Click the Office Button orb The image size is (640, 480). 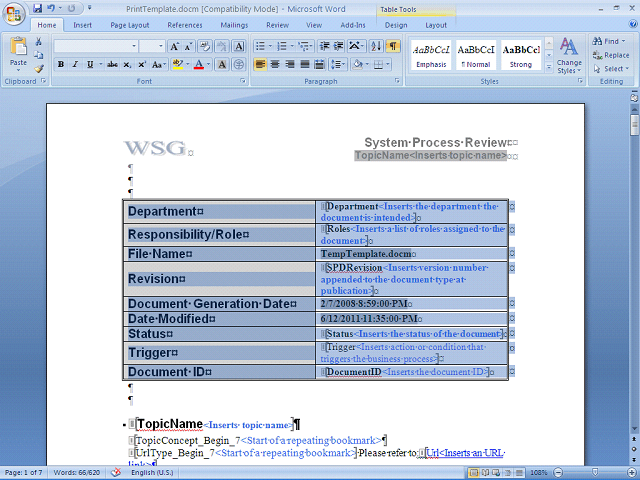pyautogui.click(x=13, y=14)
